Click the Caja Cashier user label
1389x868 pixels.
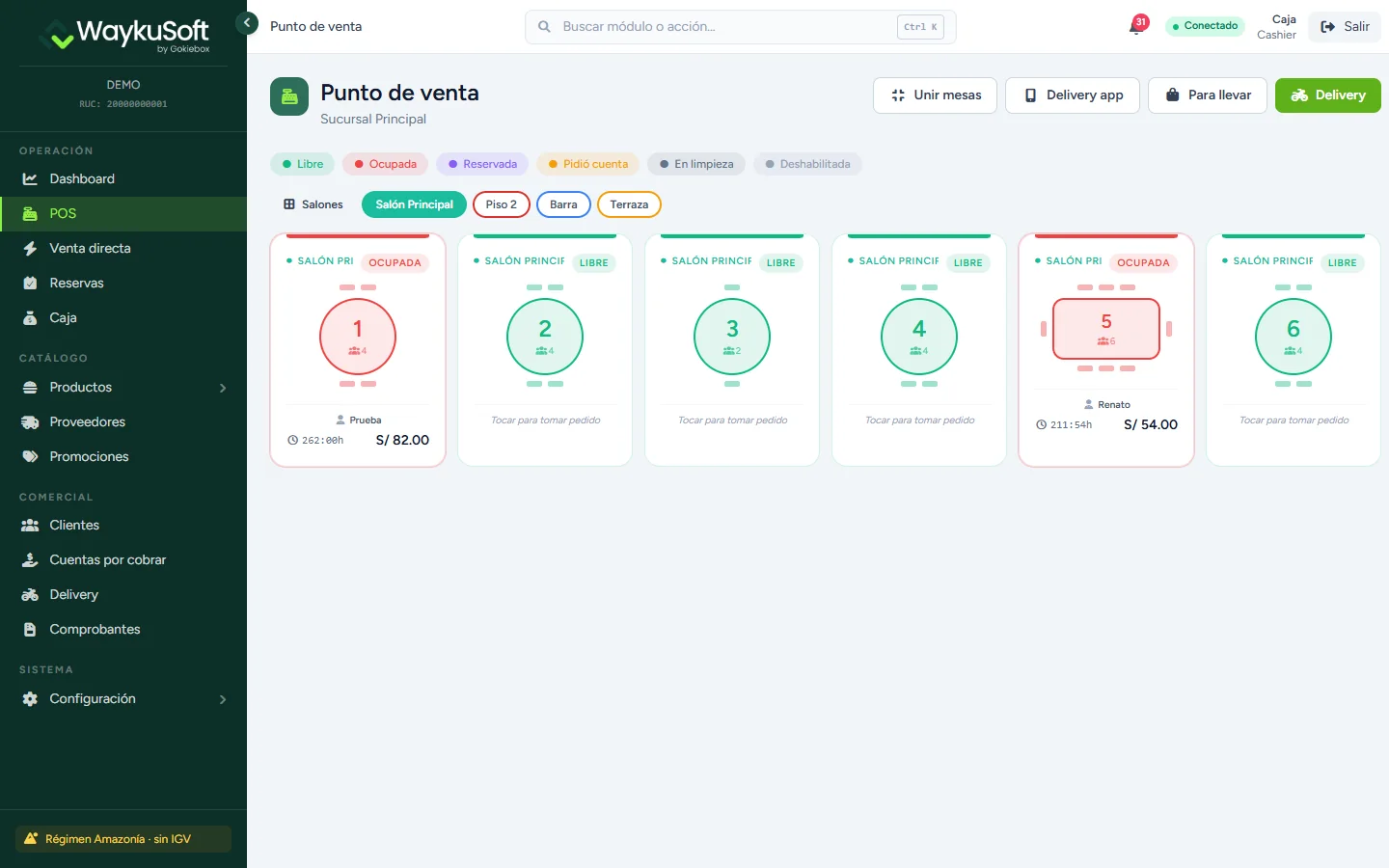pyautogui.click(x=1276, y=27)
